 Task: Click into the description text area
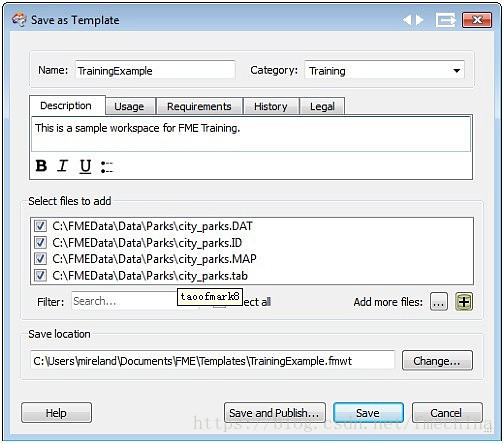coord(251,134)
